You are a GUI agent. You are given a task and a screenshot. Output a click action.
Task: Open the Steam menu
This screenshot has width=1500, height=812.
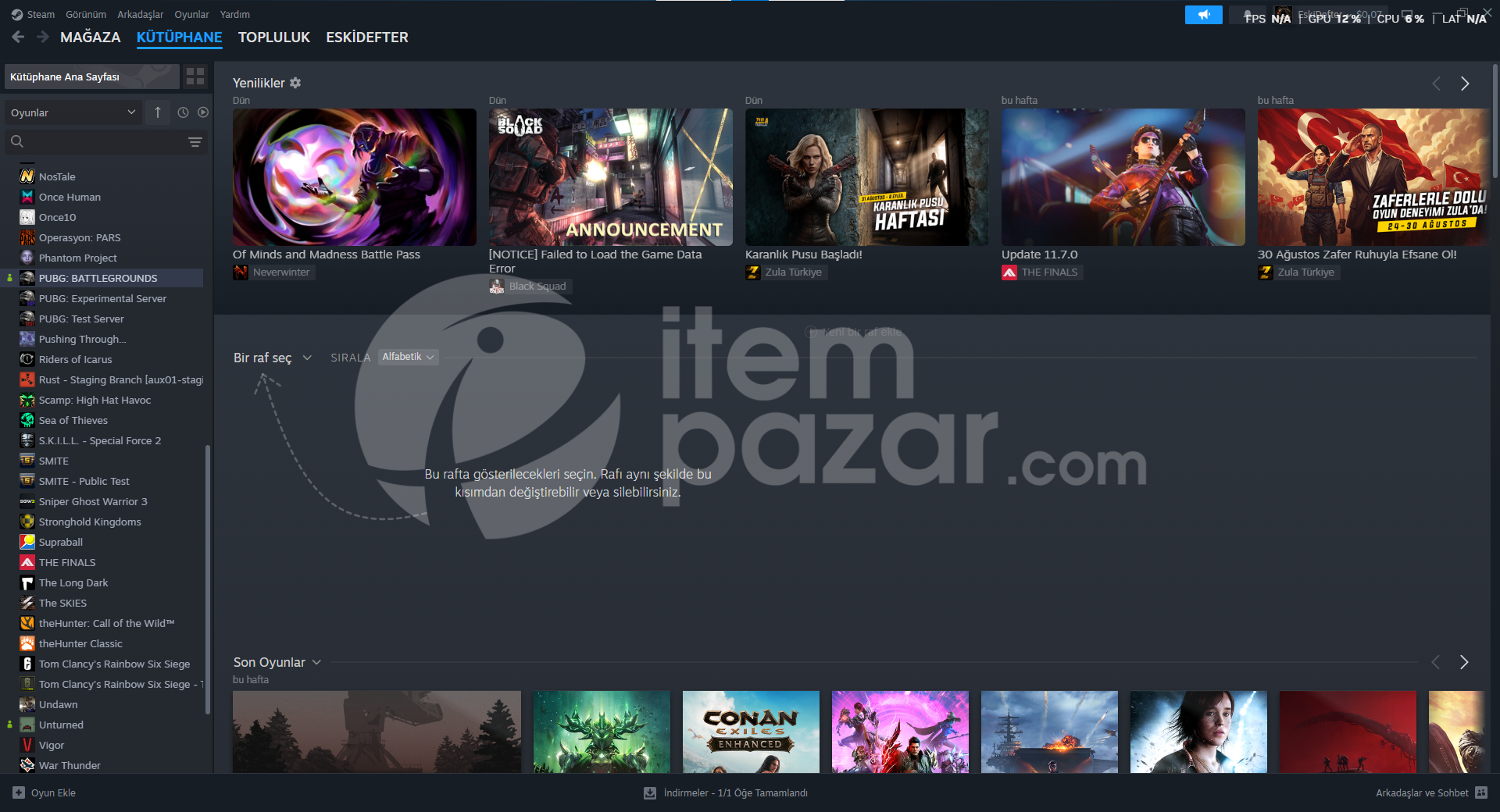point(41,15)
